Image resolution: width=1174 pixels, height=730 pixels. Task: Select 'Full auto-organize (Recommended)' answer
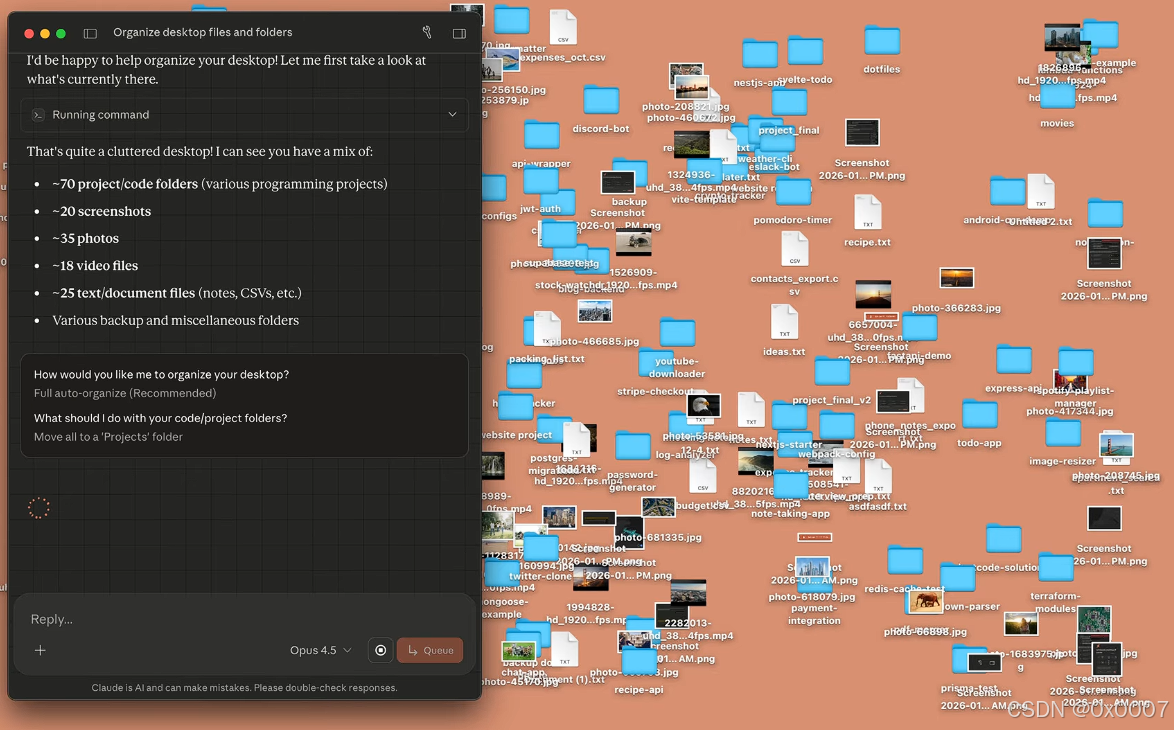click(124, 393)
